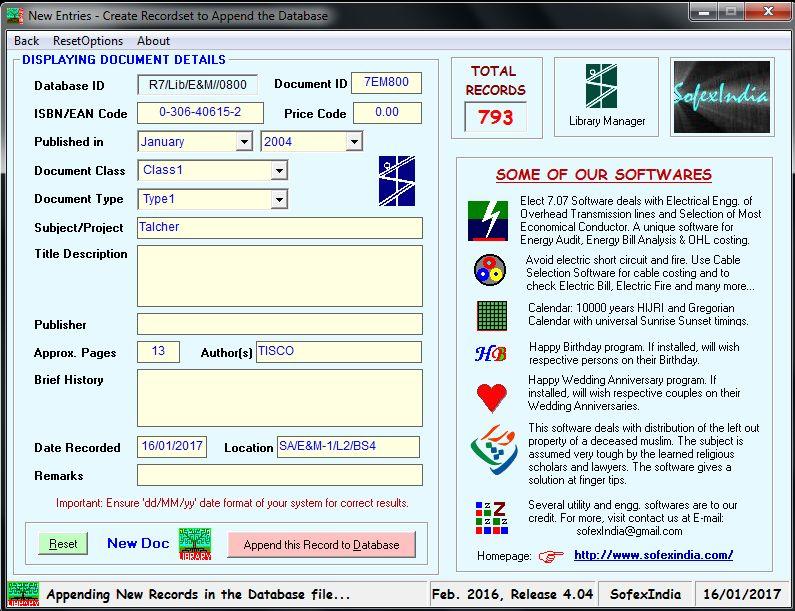Click the green grid Calendar icon
The height and width of the screenshot is (611, 795).
(492, 315)
